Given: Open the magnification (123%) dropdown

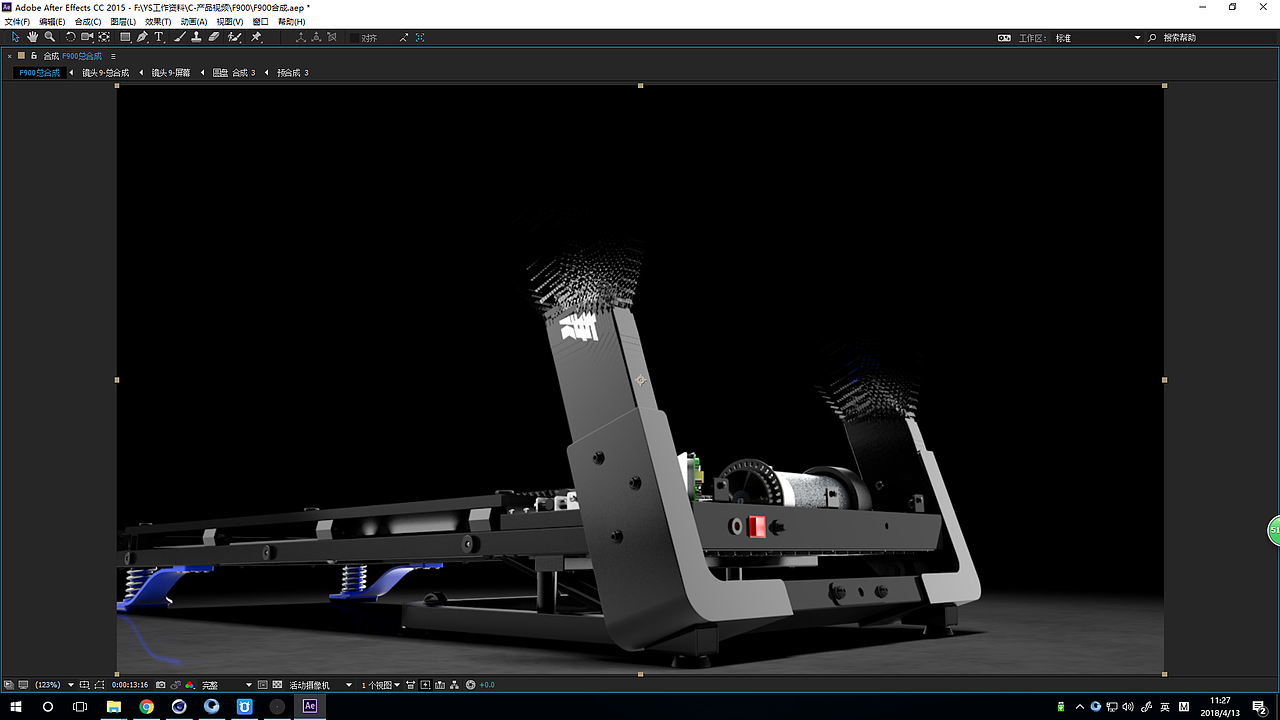Looking at the screenshot, I should point(54,685).
